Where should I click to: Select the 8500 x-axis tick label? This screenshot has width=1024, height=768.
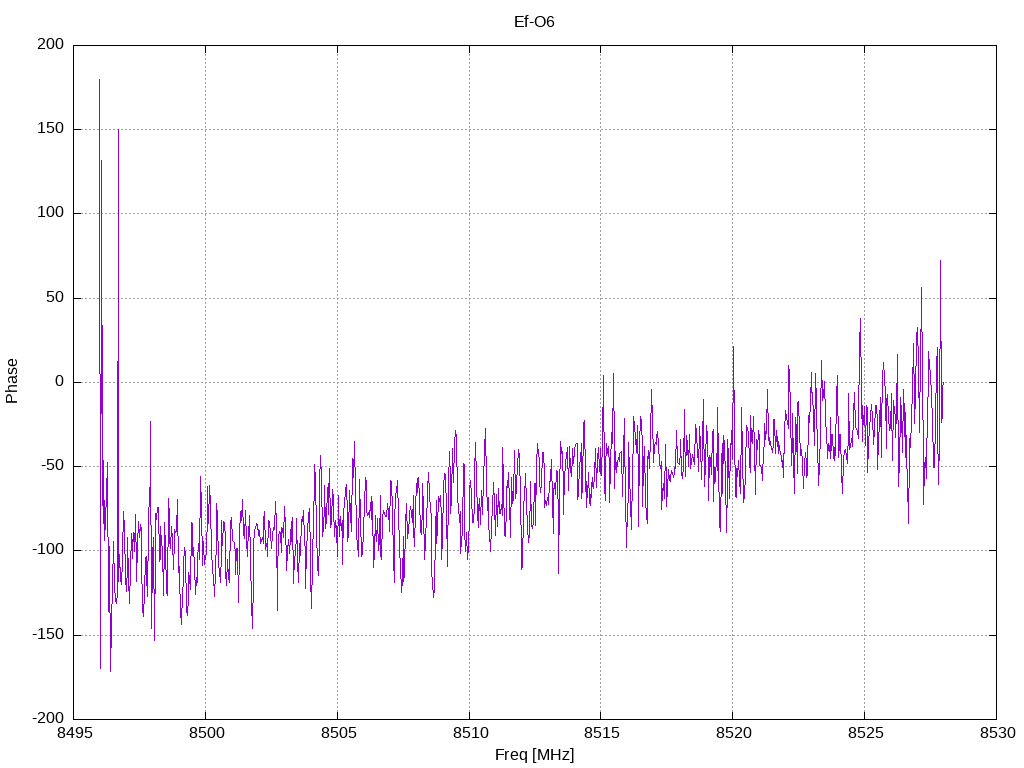tap(205, 733)
